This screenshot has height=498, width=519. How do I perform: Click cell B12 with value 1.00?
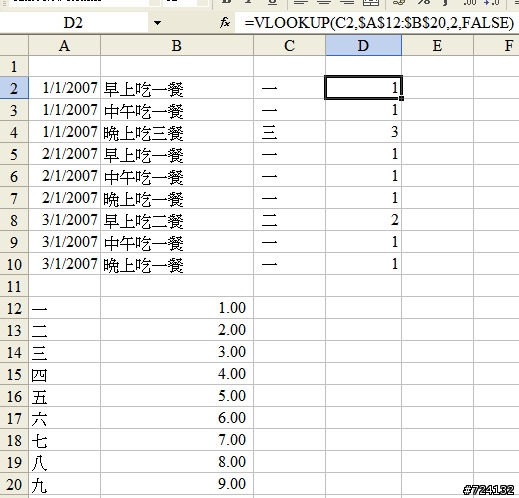pos(177,308)
